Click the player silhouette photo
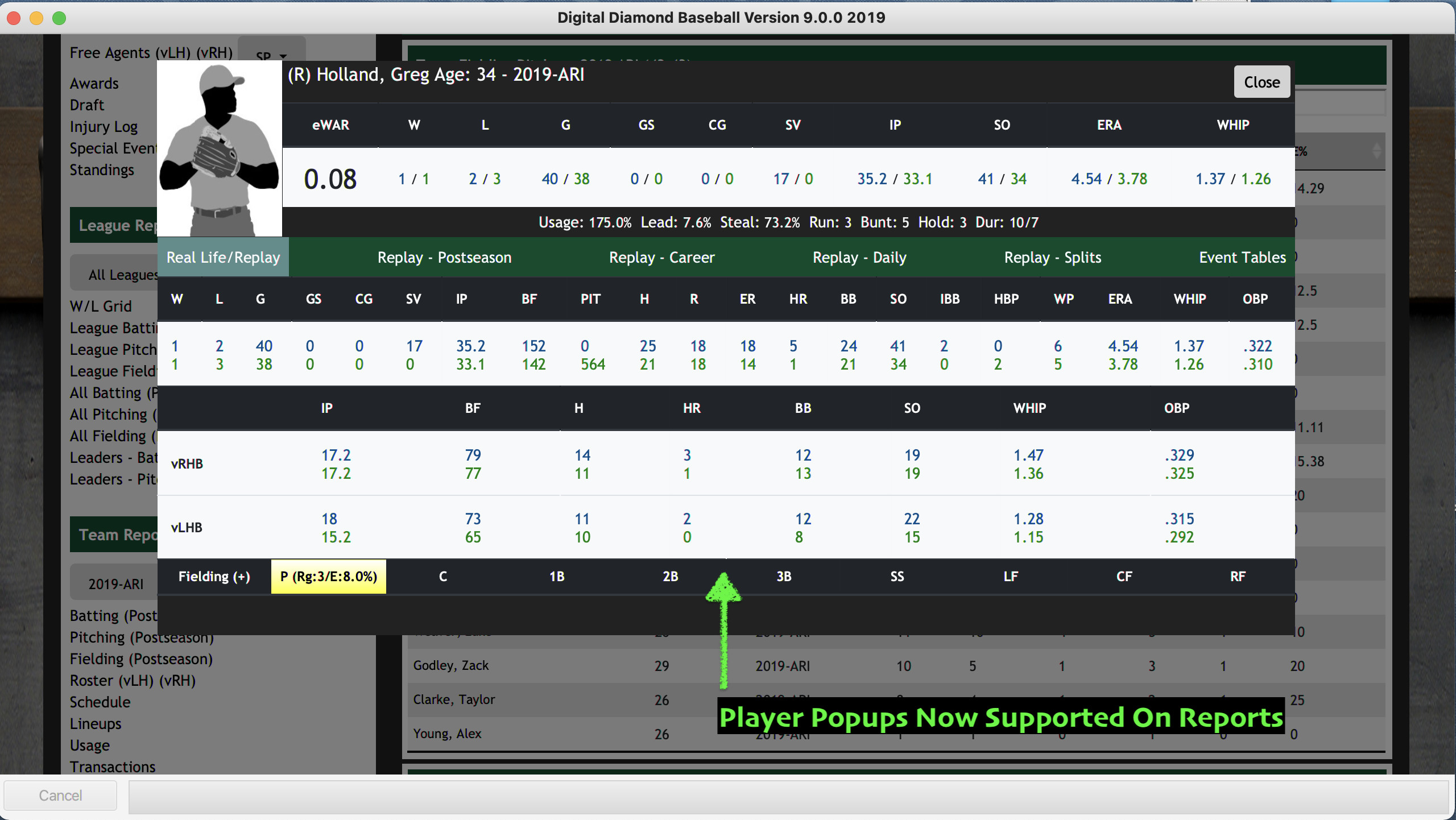Screen dimensions: 1456x820 219,150
